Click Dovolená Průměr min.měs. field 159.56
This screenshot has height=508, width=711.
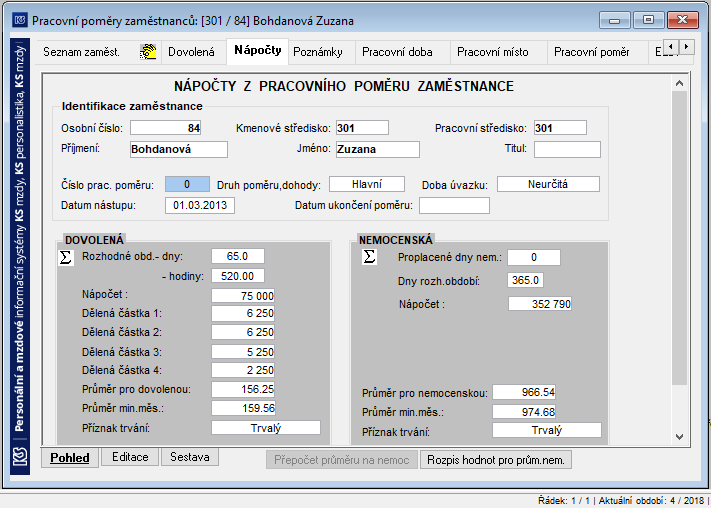(x=243, y=408)
